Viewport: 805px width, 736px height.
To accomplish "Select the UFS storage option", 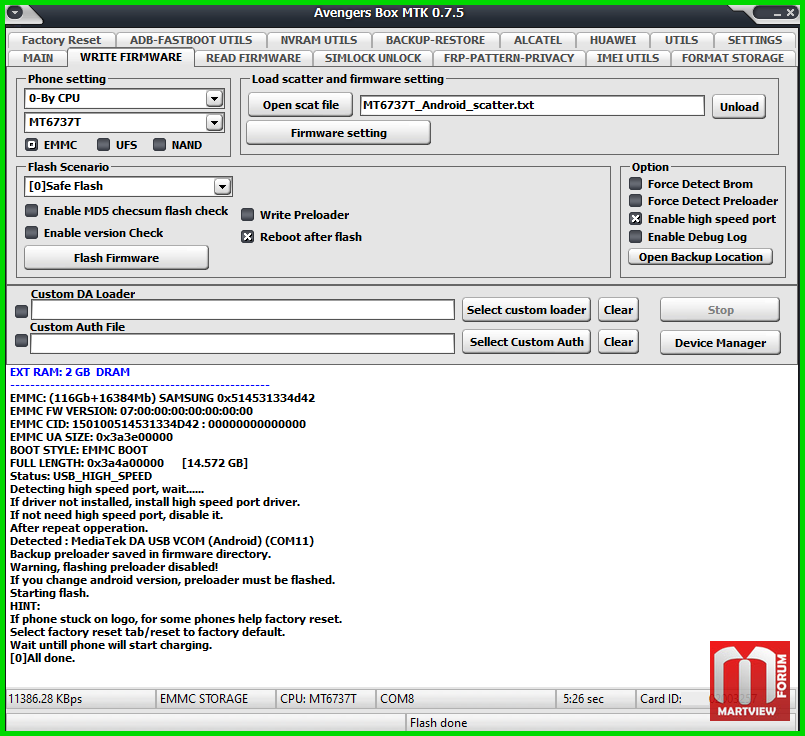I will [103, 145].
